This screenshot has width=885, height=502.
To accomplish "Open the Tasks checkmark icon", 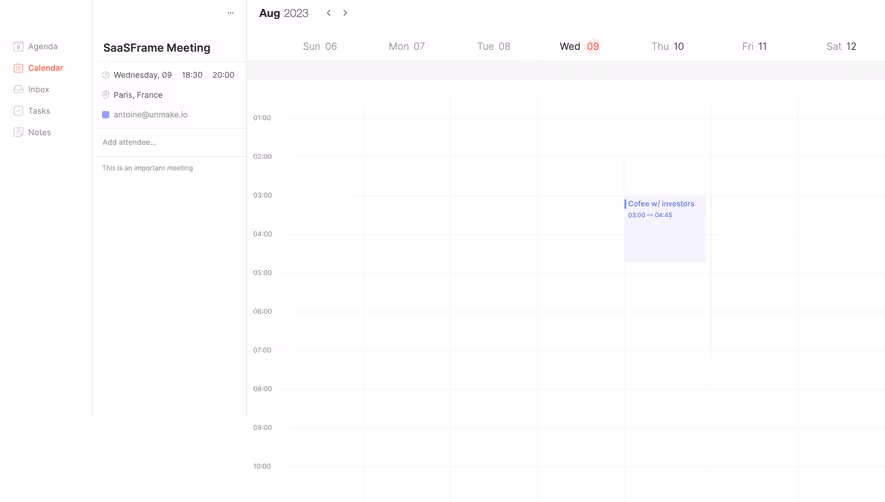I will pyautogui.click(x=18, y=111).
